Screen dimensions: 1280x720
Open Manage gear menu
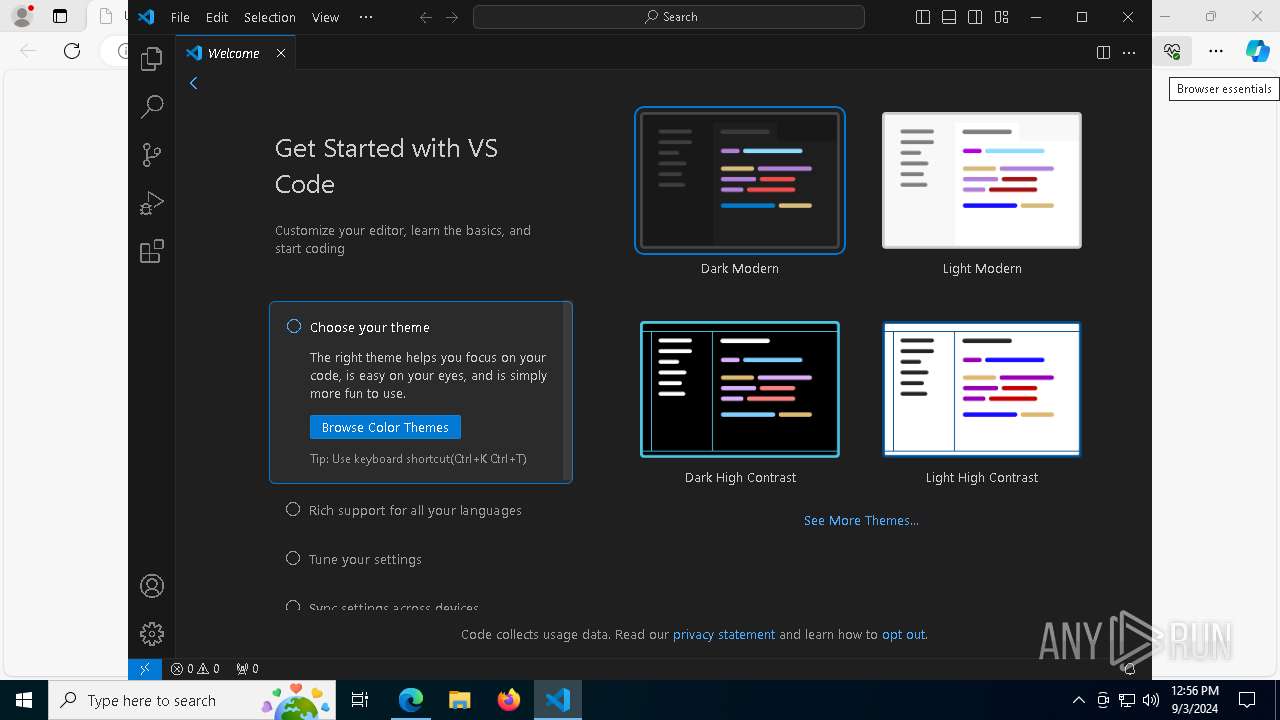tap(152, 634)
